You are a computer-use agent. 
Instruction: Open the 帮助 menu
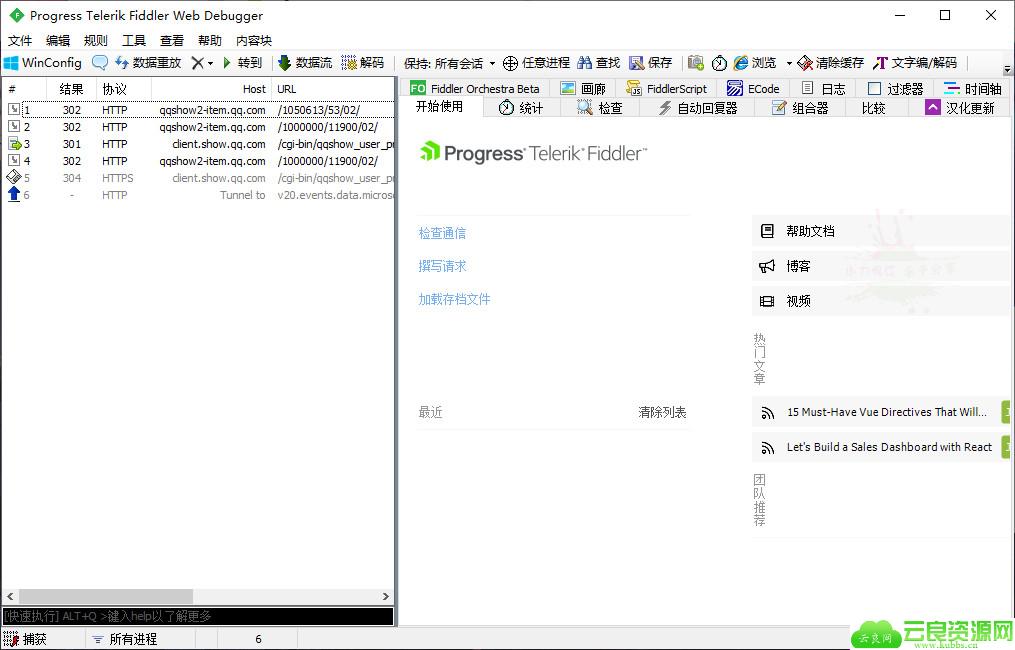point(210,41)
